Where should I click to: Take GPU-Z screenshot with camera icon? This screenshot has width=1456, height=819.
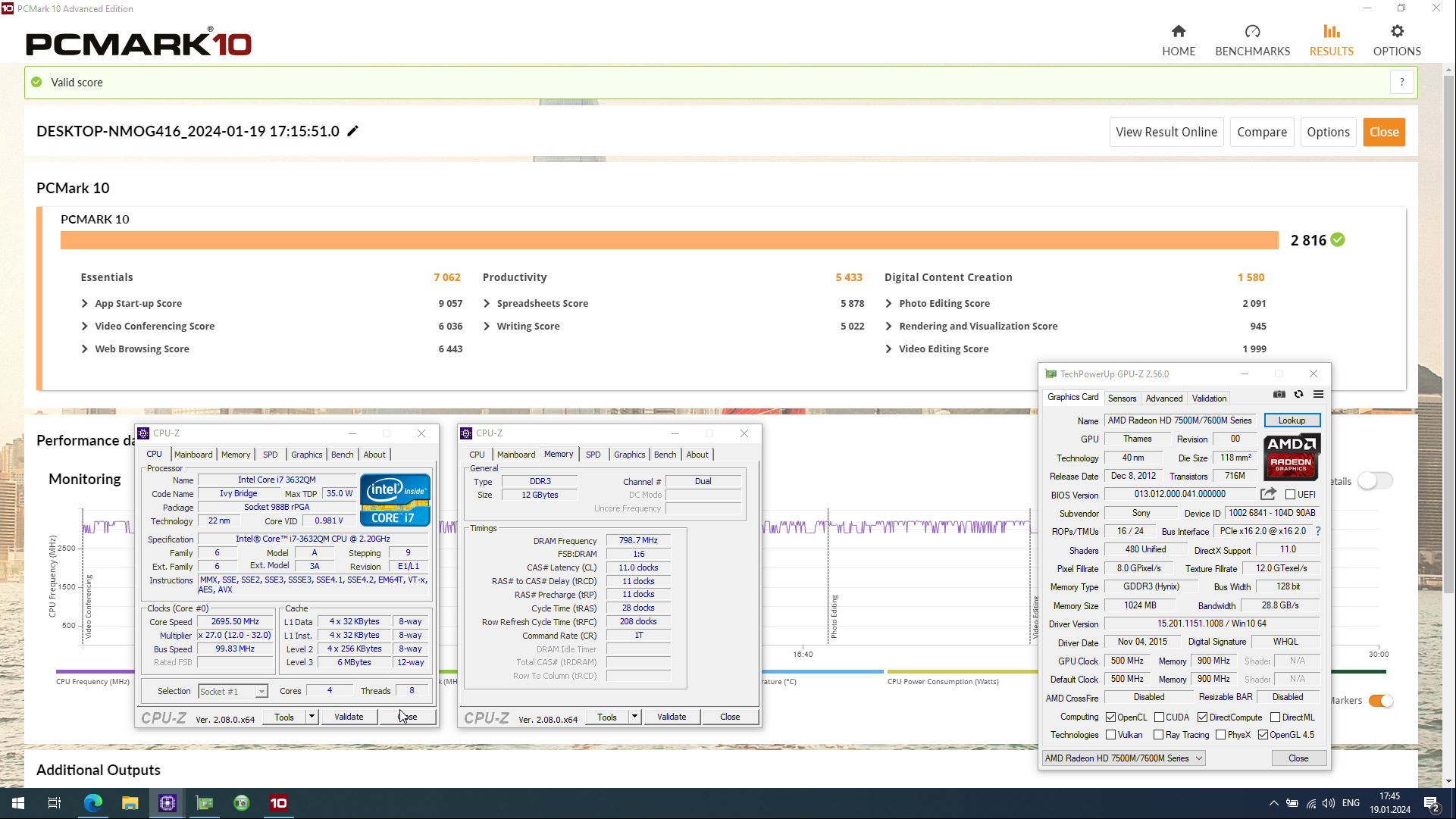pyautogui.click(x=1279, y=395)
